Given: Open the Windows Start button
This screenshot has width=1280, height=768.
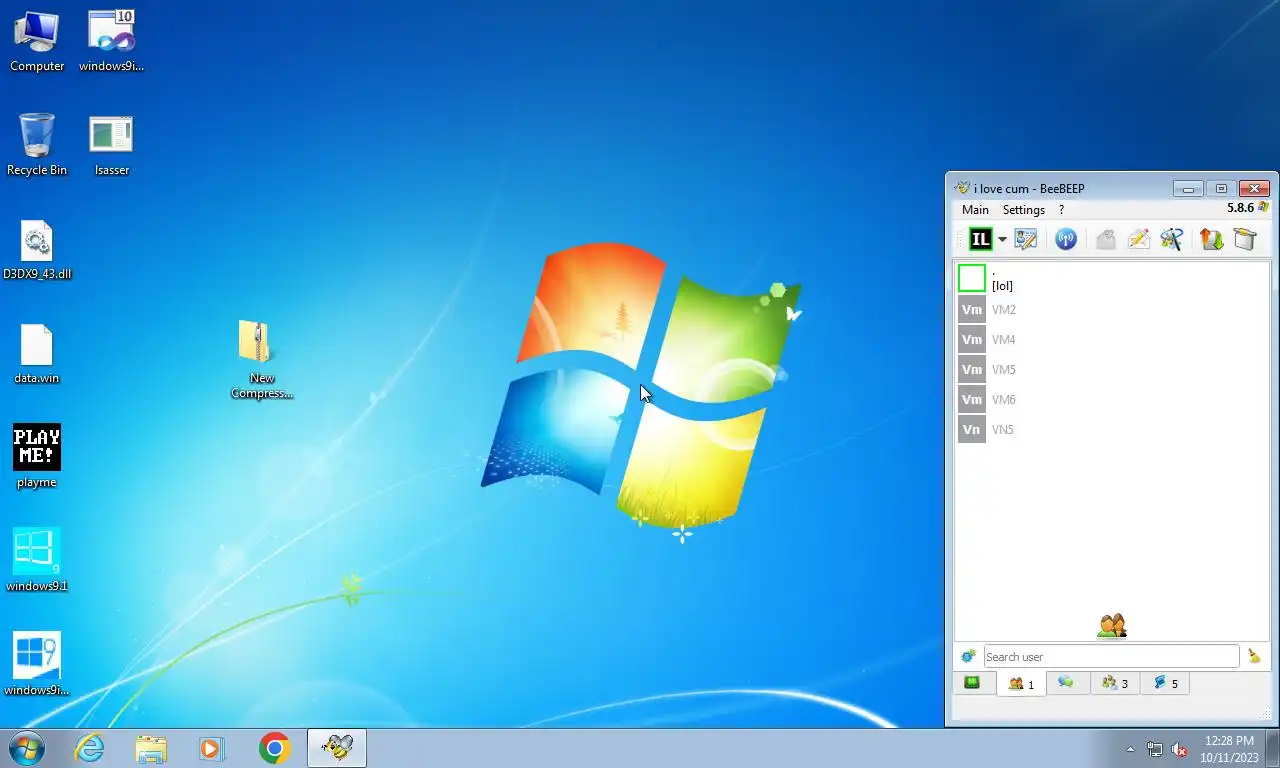Looking at the screenshot, I should 27,748.
